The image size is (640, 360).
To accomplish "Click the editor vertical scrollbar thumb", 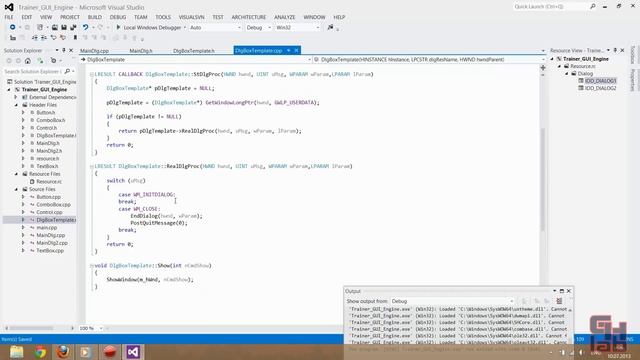I will (x=542, y=180).
